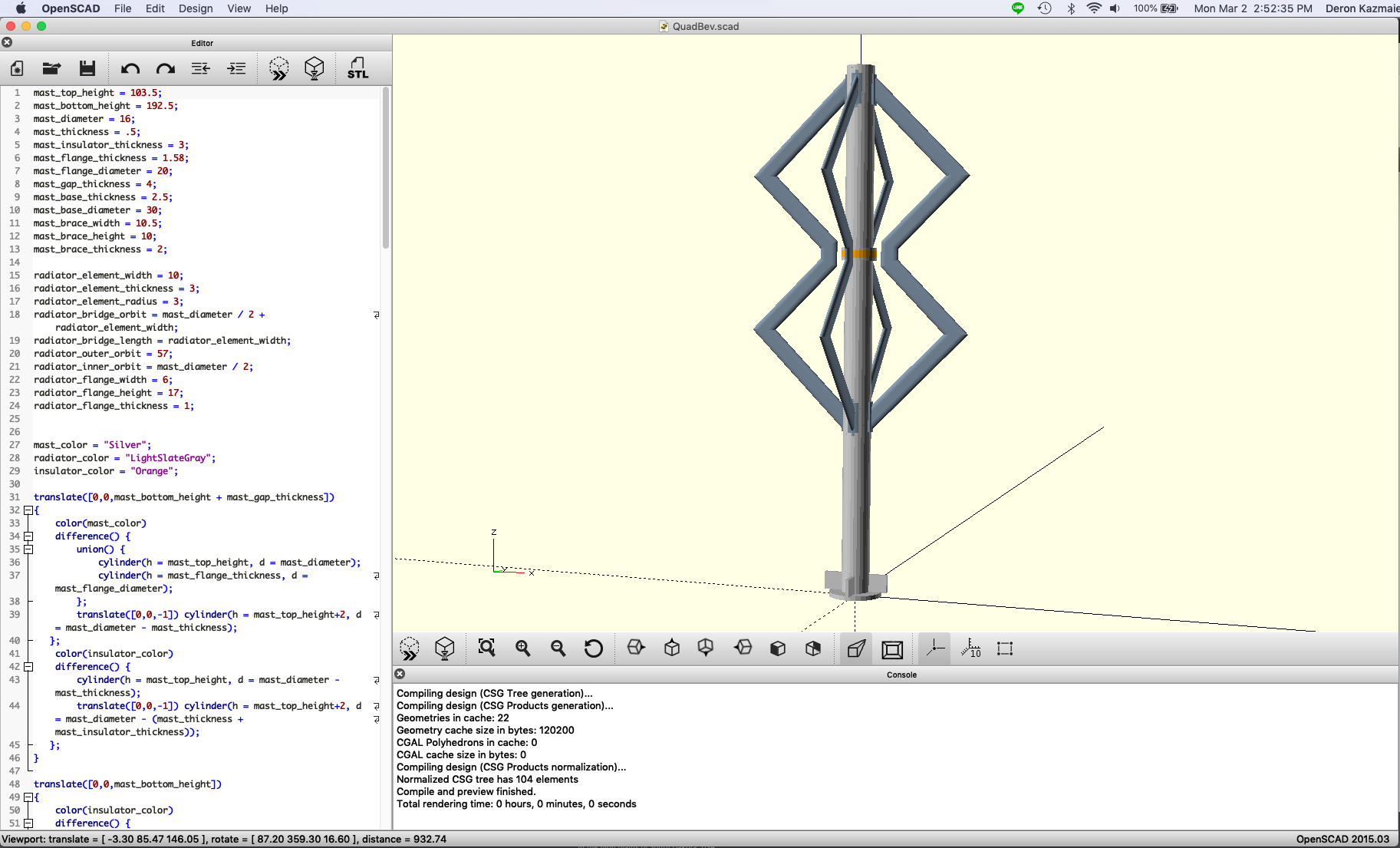Collapse the difference() fold at line 34
Viewport: 1400px width, 848px height.
28,536
